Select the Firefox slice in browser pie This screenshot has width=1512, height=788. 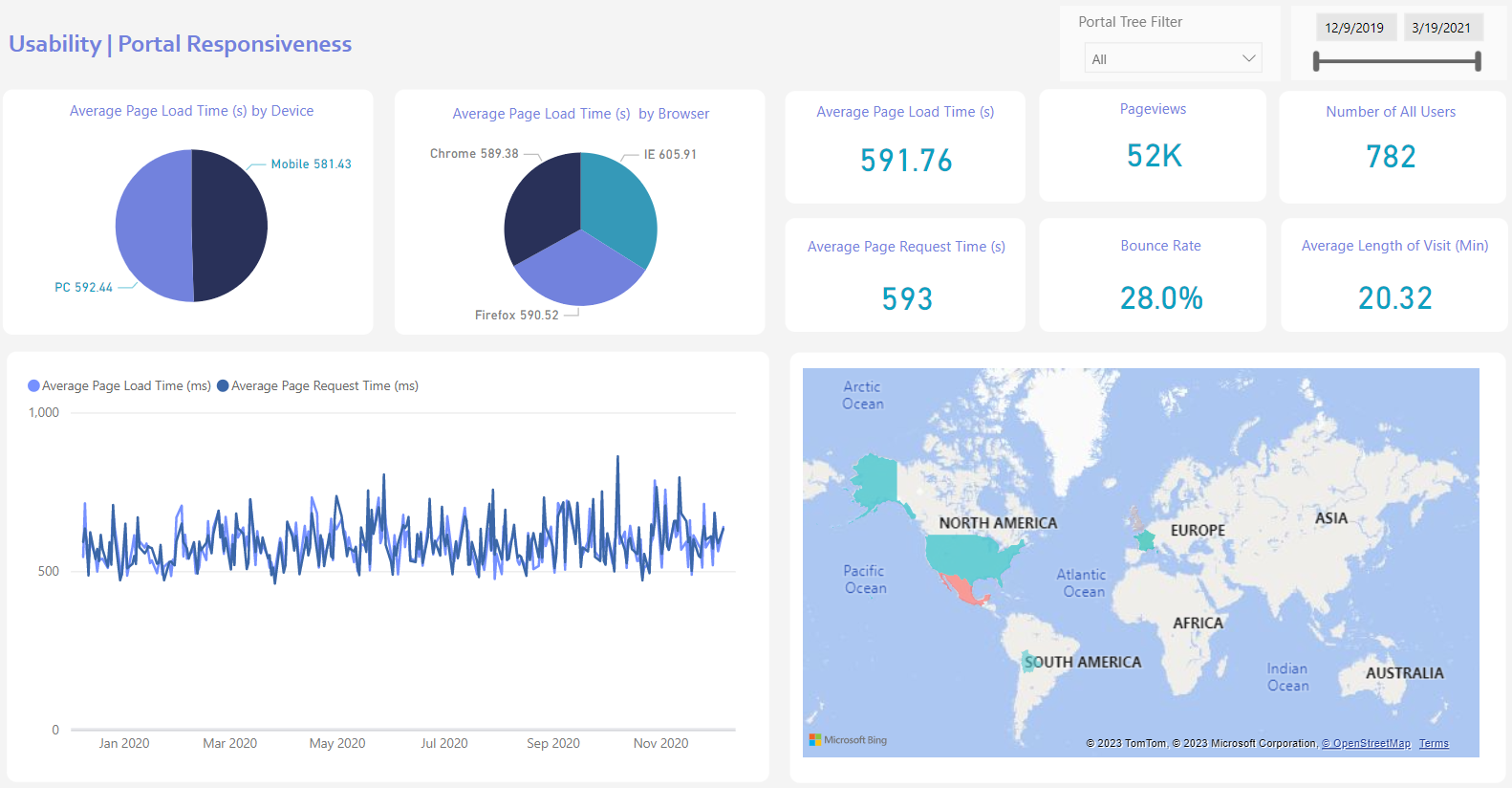click(x=580, y=273)
